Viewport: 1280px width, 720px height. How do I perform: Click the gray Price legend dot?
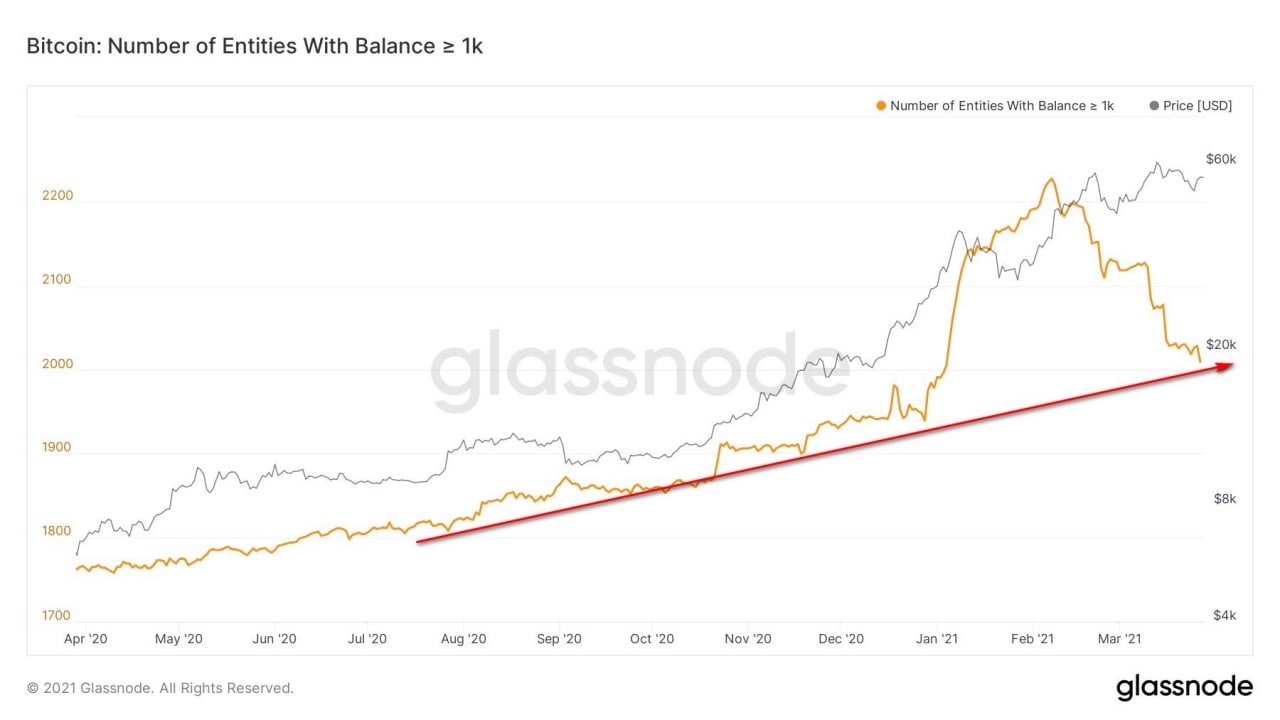(1155, 106)
